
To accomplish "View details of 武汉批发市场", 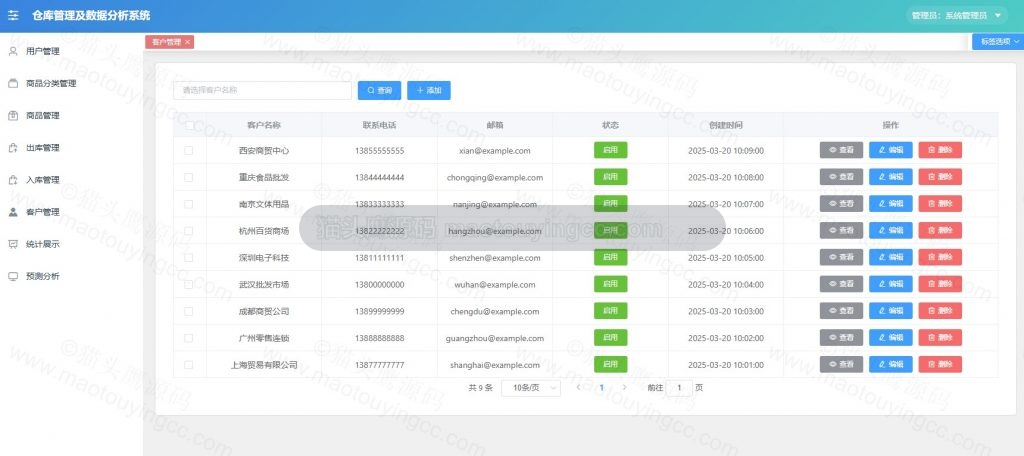I will coord(841,284).
